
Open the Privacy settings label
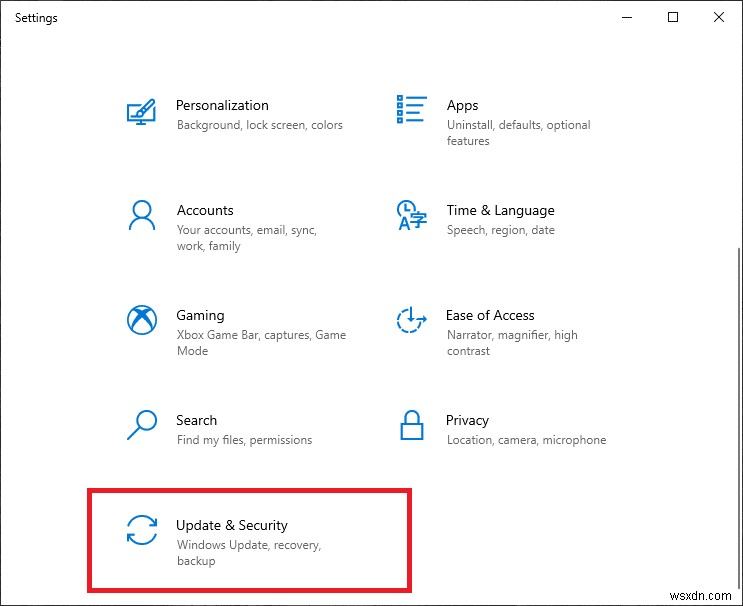pyautogui.click(x=467, y=420)
